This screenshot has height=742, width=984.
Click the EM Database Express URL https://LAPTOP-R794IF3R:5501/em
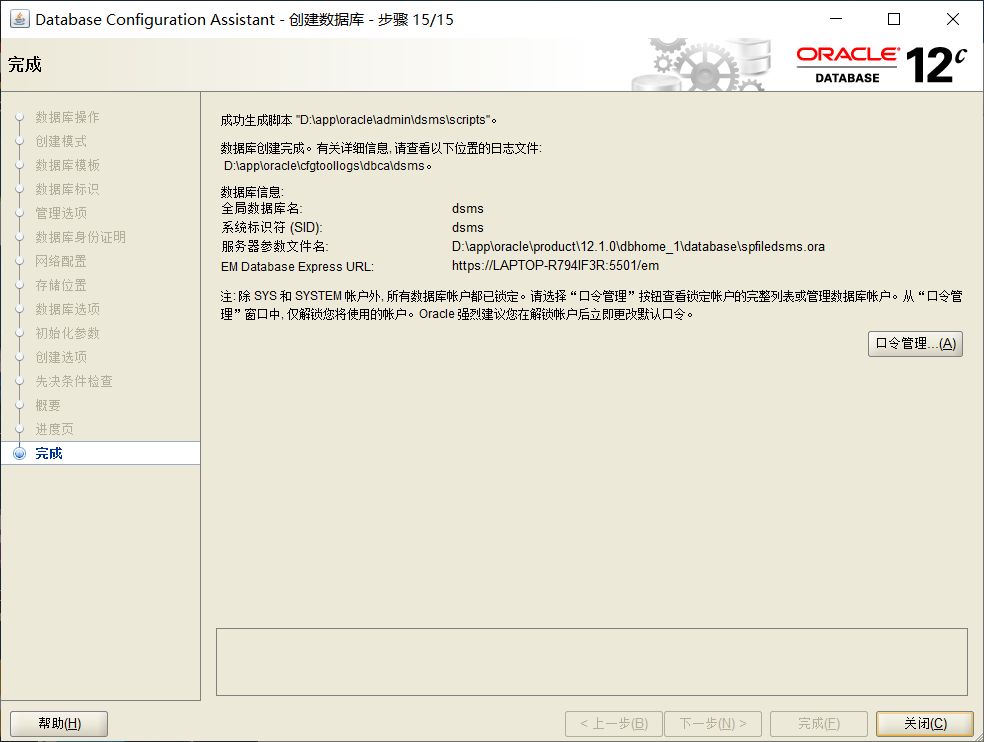[x=555, y=266]
